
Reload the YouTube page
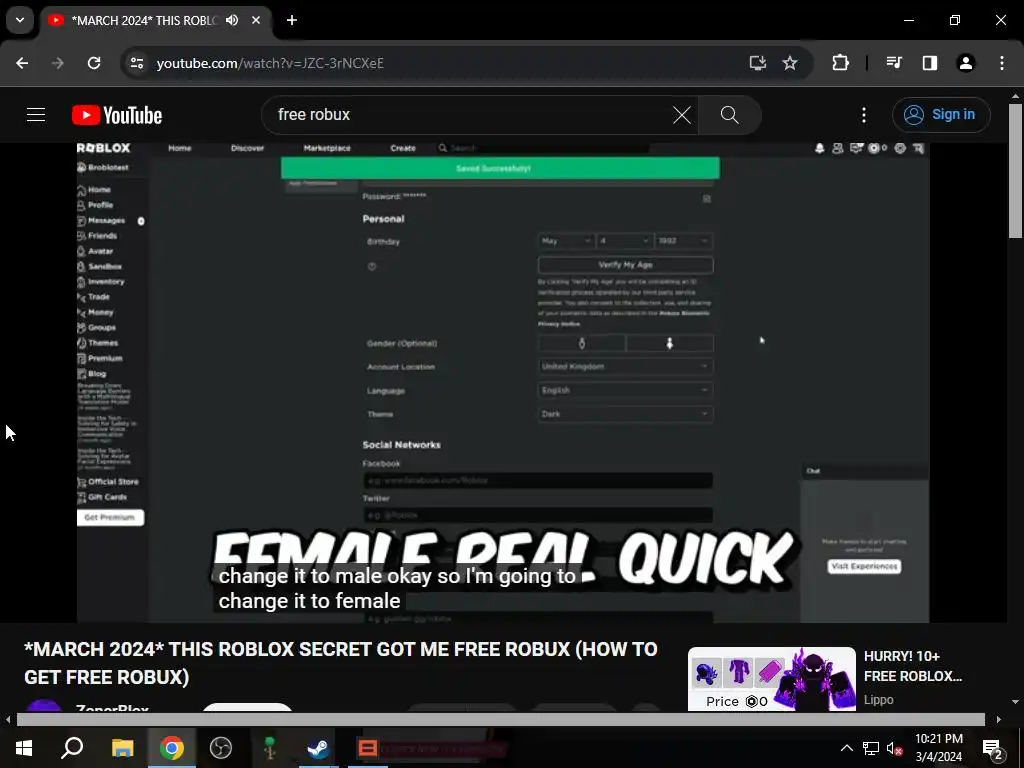tap(94, 63)
